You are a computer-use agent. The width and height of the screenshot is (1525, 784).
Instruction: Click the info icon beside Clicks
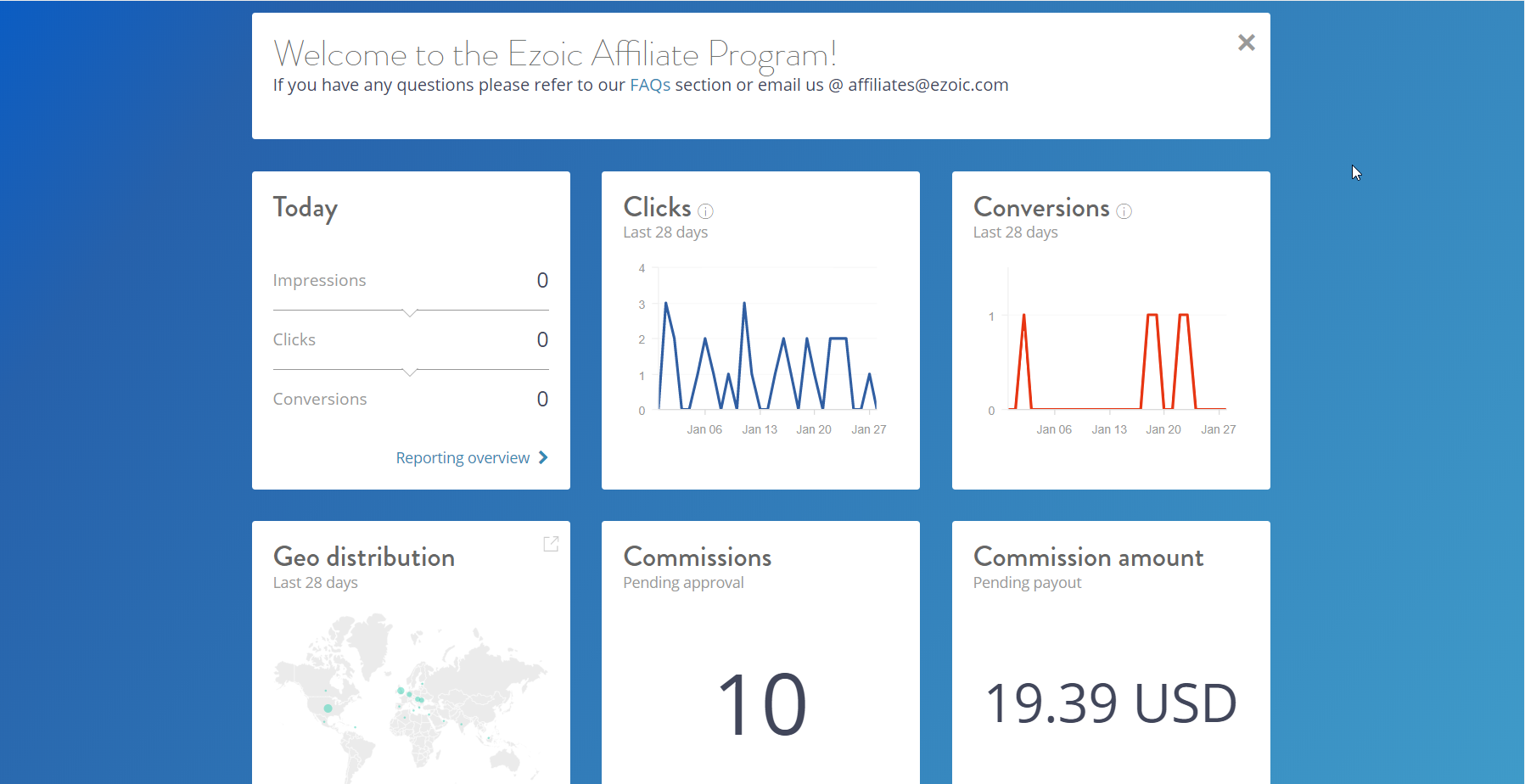705,211
